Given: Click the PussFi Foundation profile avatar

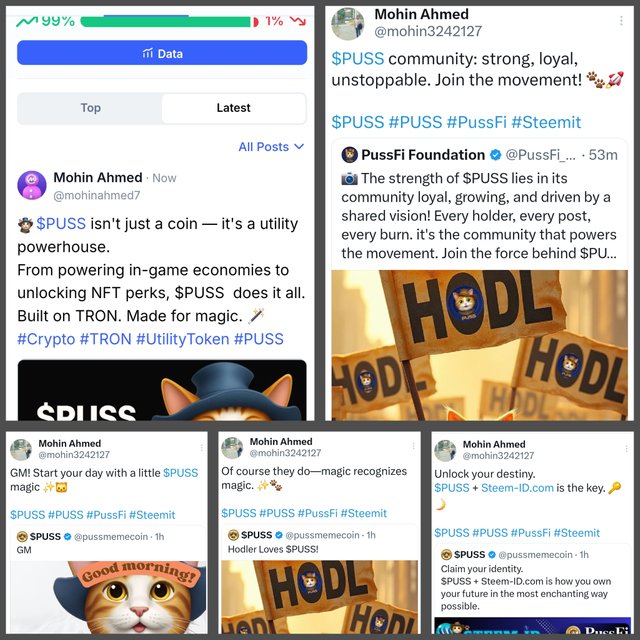Looking at the screenshot, I should pyautogui.click(x=350, y=155).
